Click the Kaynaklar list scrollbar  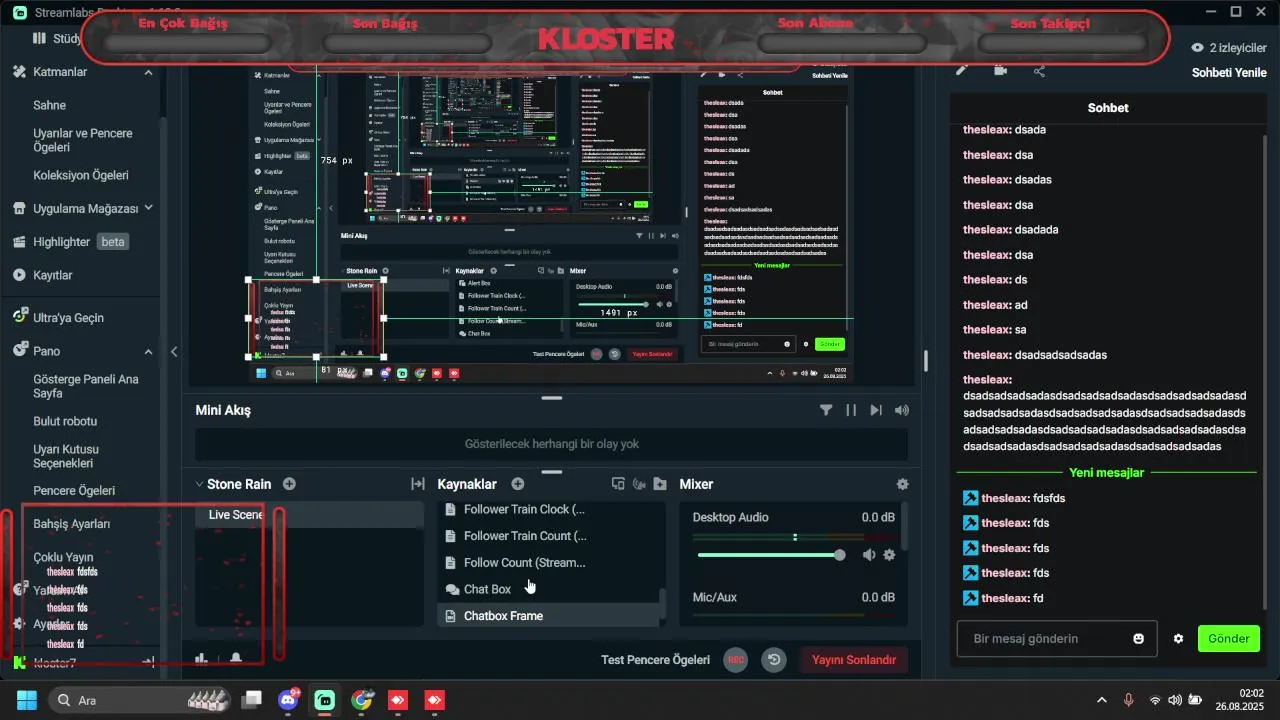click(x=662, y=603)
